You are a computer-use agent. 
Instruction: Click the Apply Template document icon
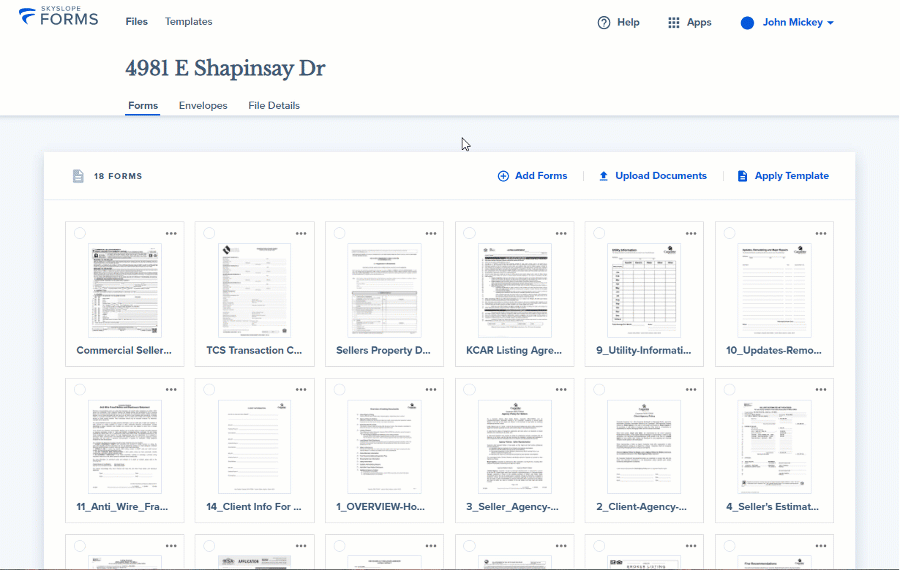click(742, 176)
